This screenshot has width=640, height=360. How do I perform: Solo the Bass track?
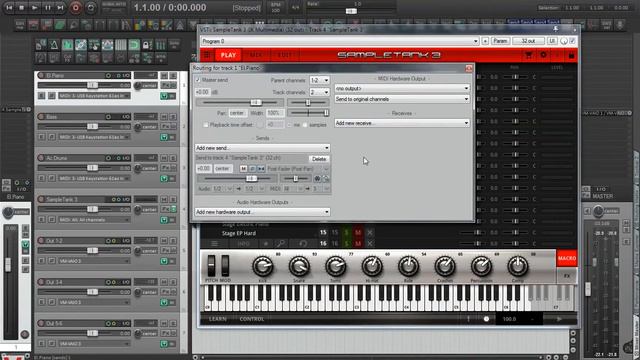coord(173,117)
